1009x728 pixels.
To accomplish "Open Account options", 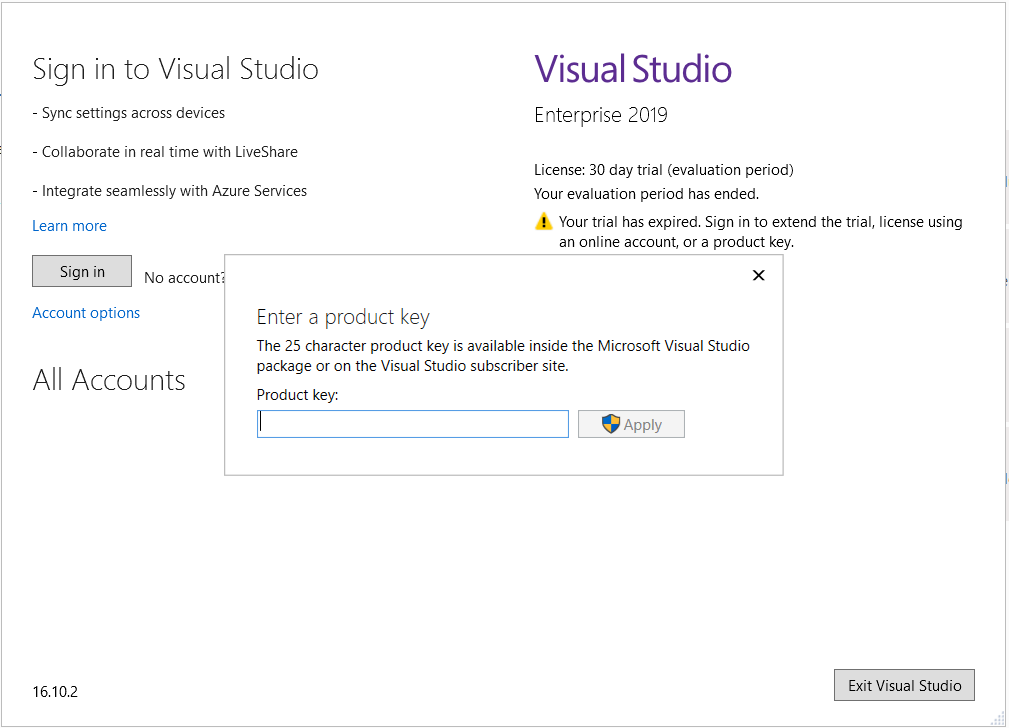I will [x=86, y=312].
